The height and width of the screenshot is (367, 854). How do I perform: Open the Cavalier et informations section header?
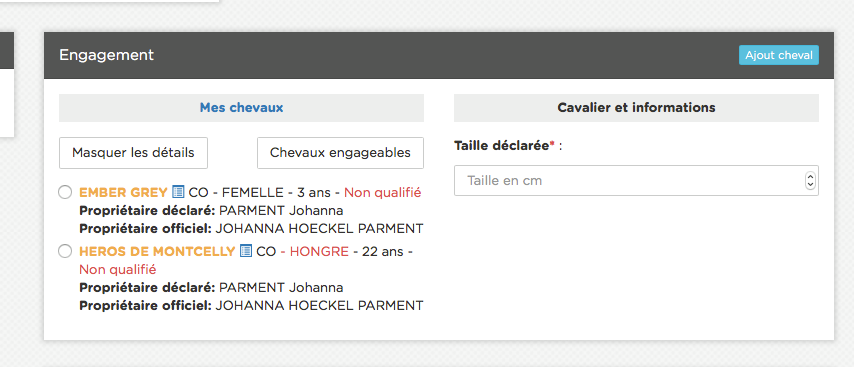[x=636, y=108]
